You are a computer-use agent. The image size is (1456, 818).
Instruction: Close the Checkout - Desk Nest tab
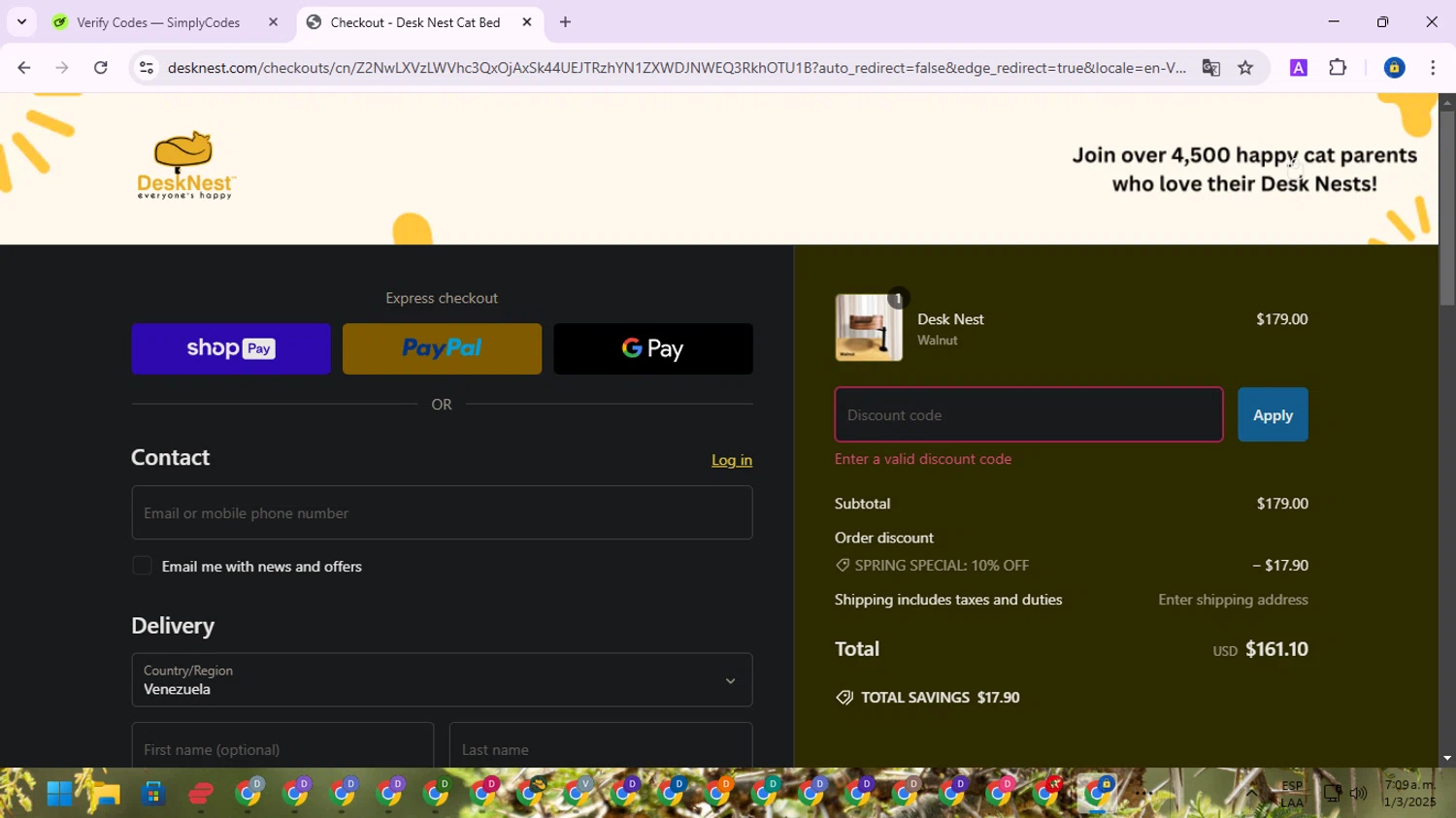[x=527, y=22]
